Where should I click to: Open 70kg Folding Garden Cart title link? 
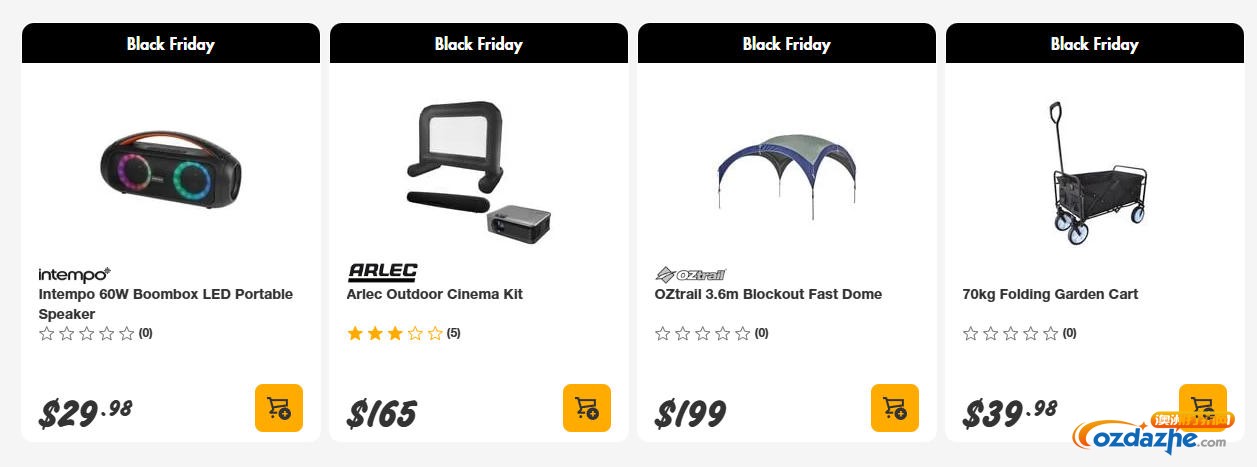pos(1050,294)
